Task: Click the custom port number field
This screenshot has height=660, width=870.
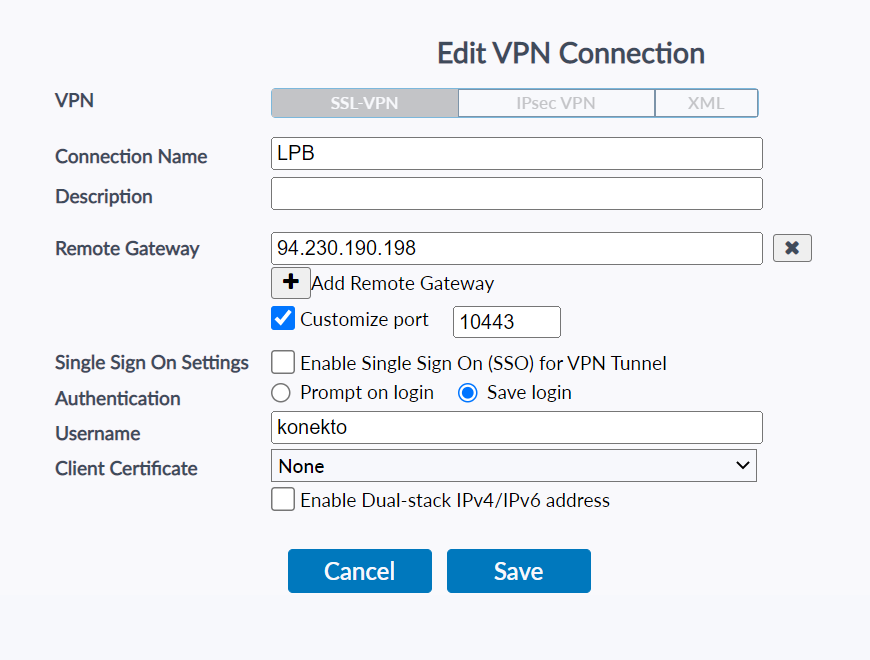Action: tap(506, 321)
